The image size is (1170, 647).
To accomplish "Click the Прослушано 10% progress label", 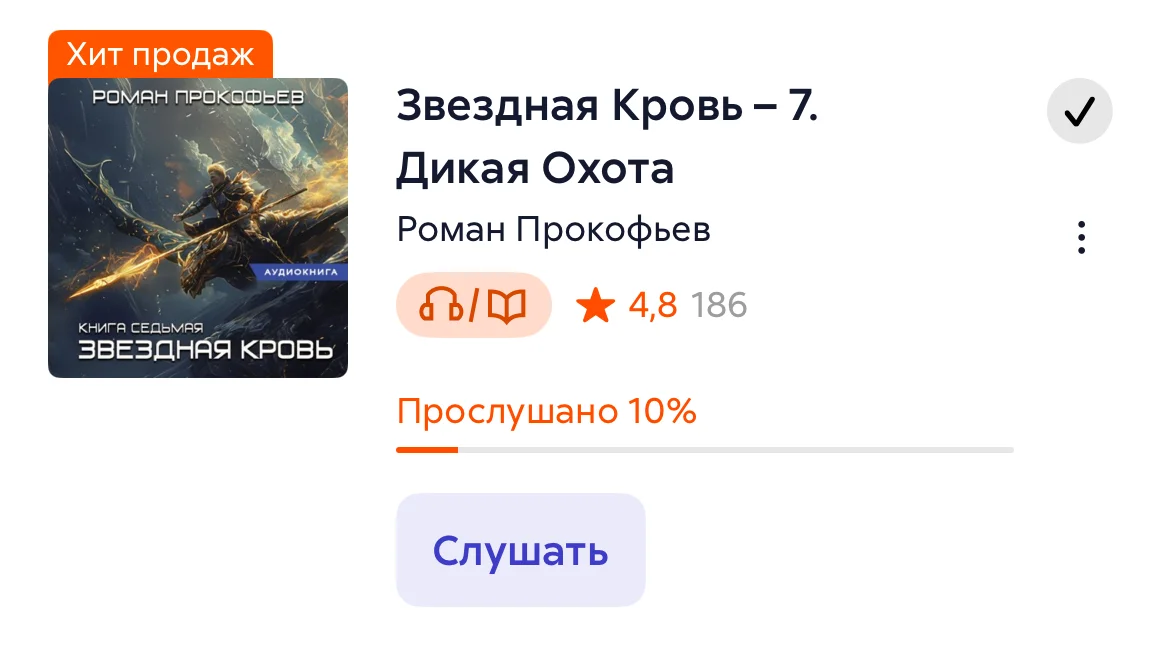I will [x=546, y=411].
